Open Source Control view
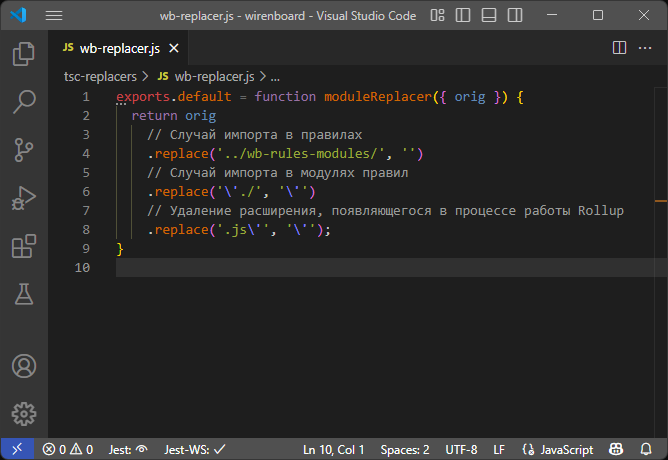 click(24, 150)
